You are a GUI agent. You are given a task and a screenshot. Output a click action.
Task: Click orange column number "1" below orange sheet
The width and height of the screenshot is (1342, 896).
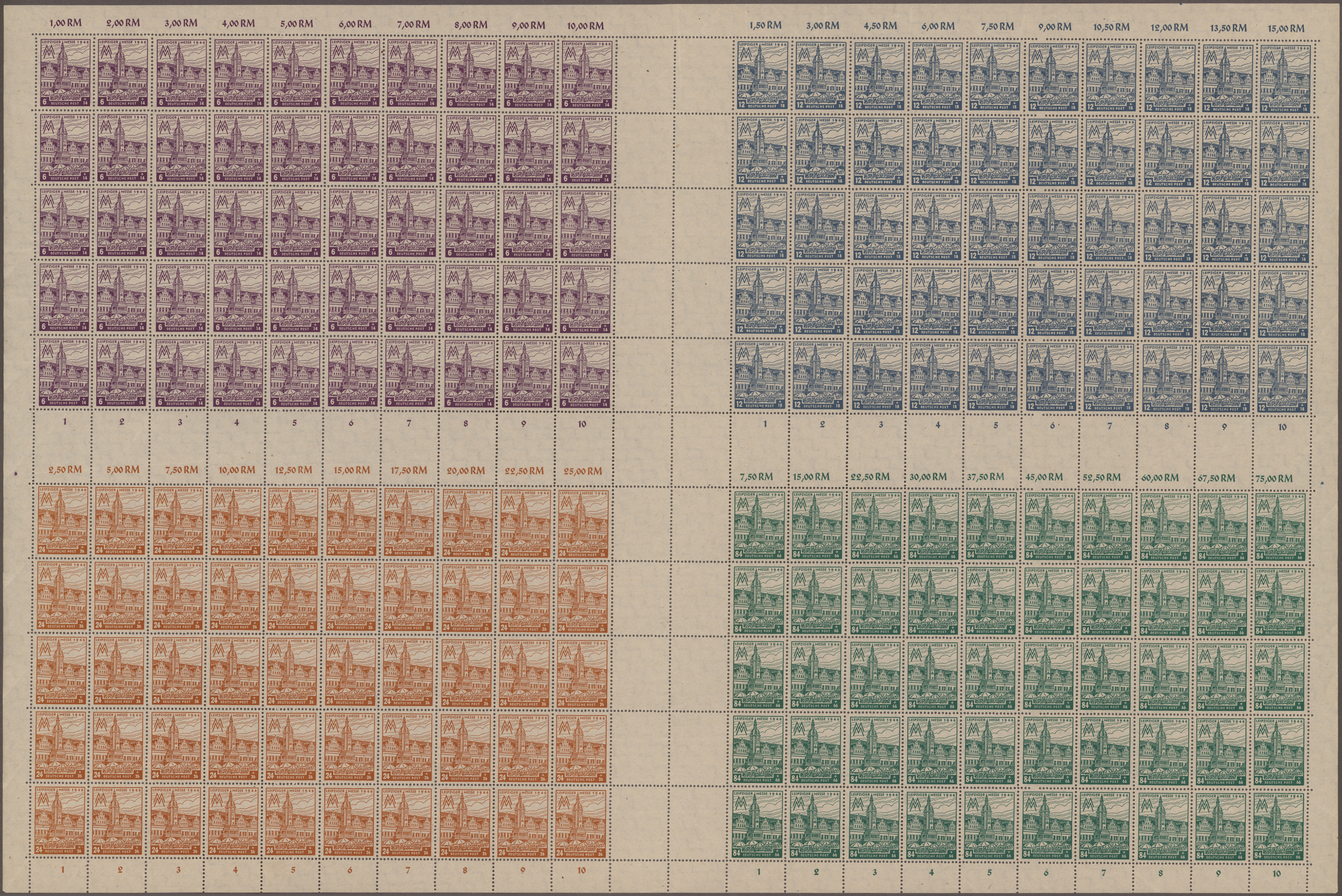click(x=63, y=869)
